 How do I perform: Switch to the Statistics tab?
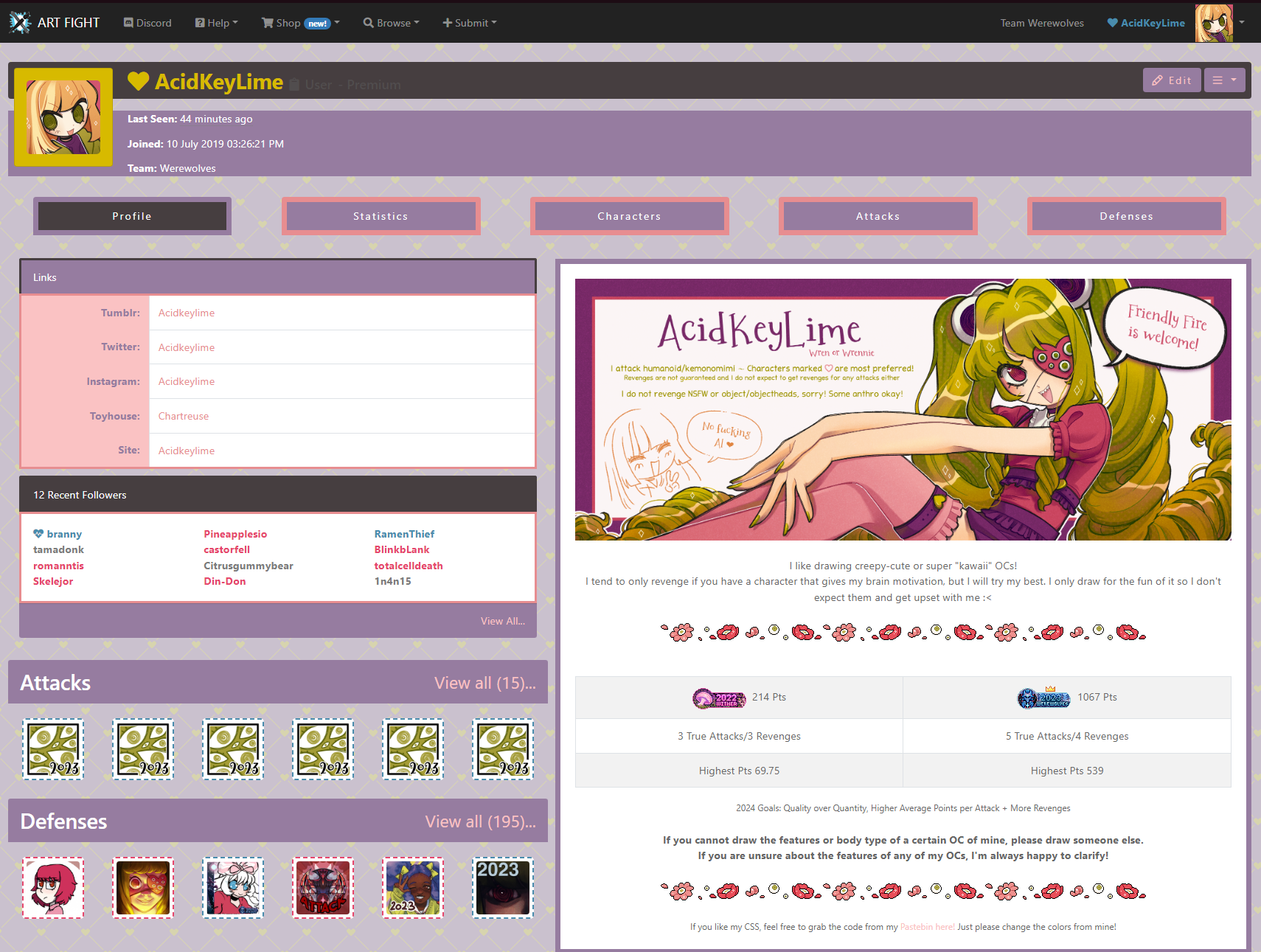(381, 215)
